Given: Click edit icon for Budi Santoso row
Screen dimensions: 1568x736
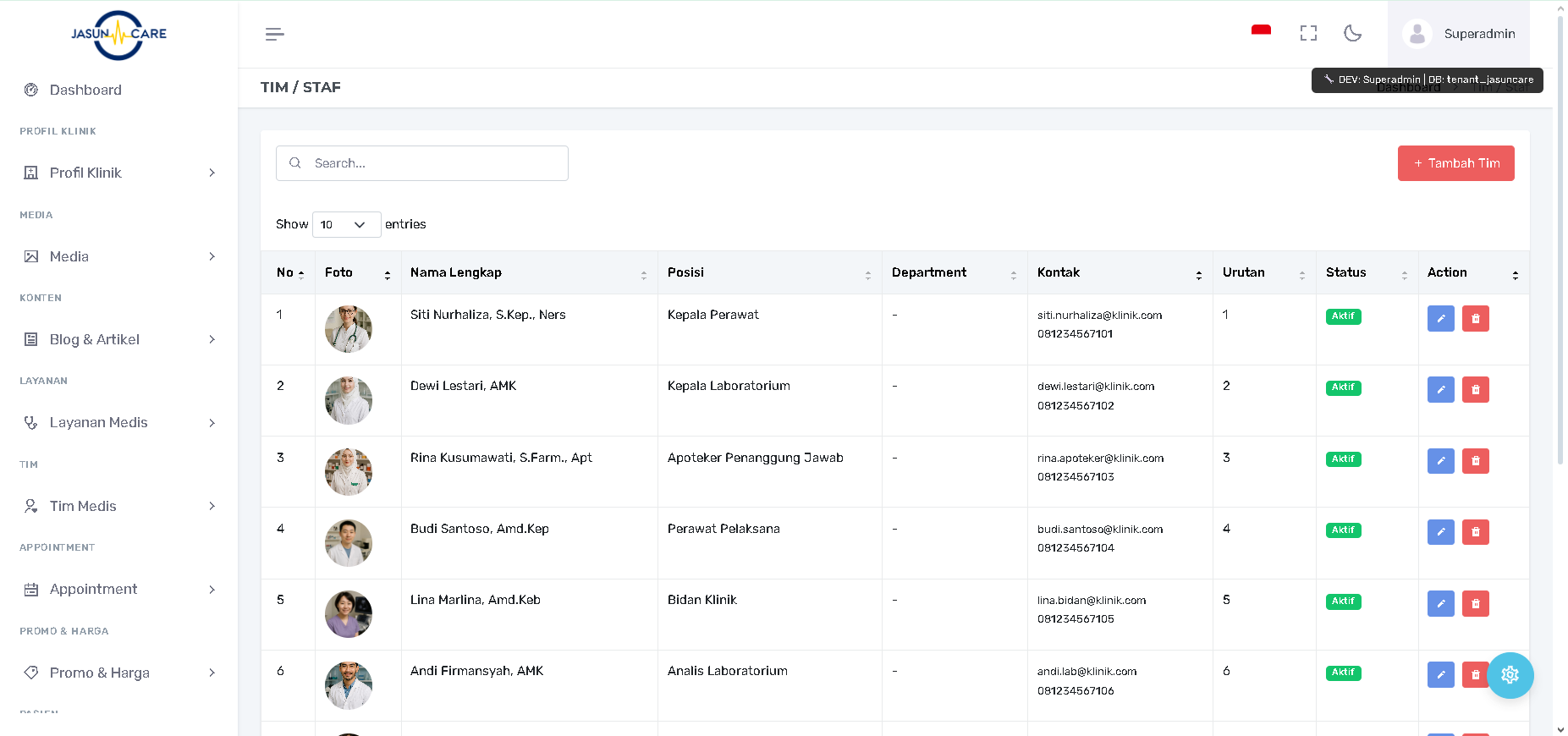Looking at the screenshot, I should coord(1440,532).
